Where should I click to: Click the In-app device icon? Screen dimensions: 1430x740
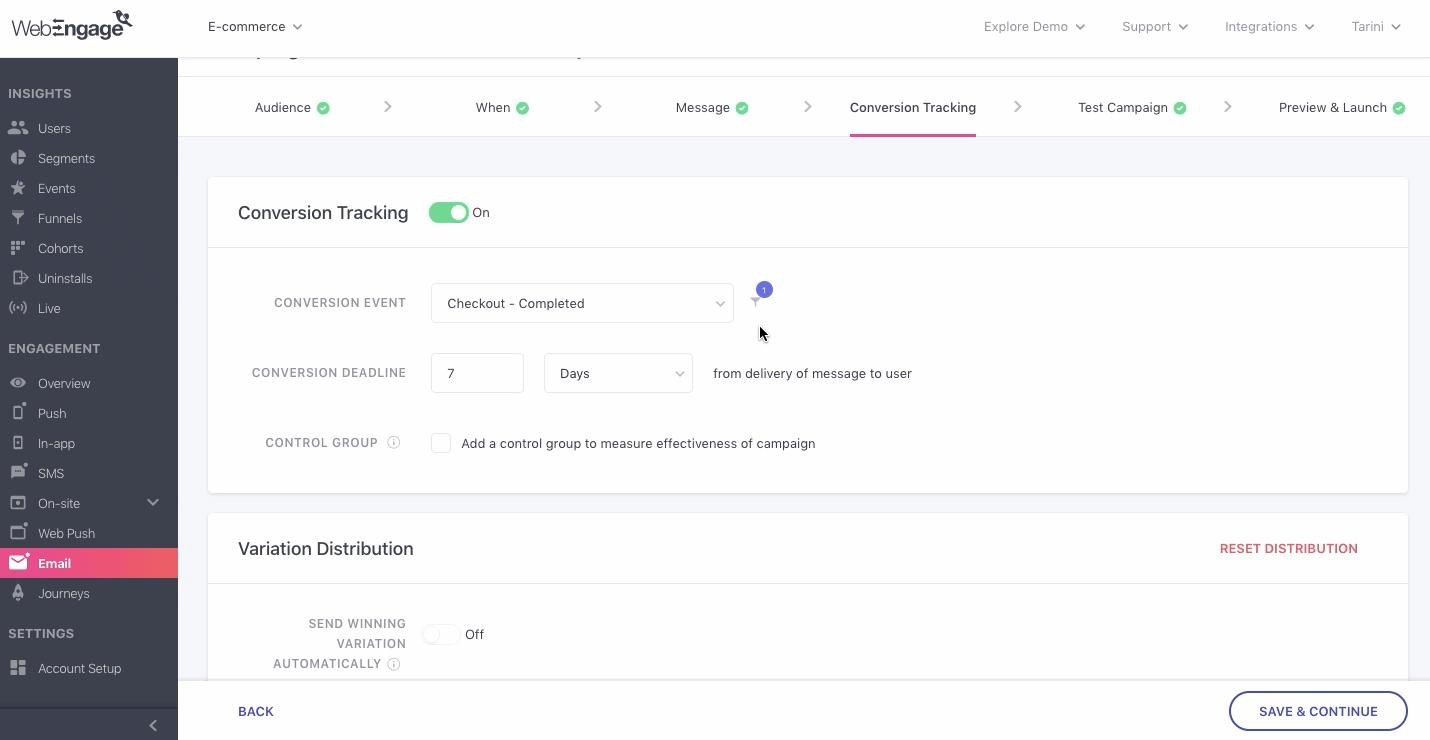click(18, 443)
